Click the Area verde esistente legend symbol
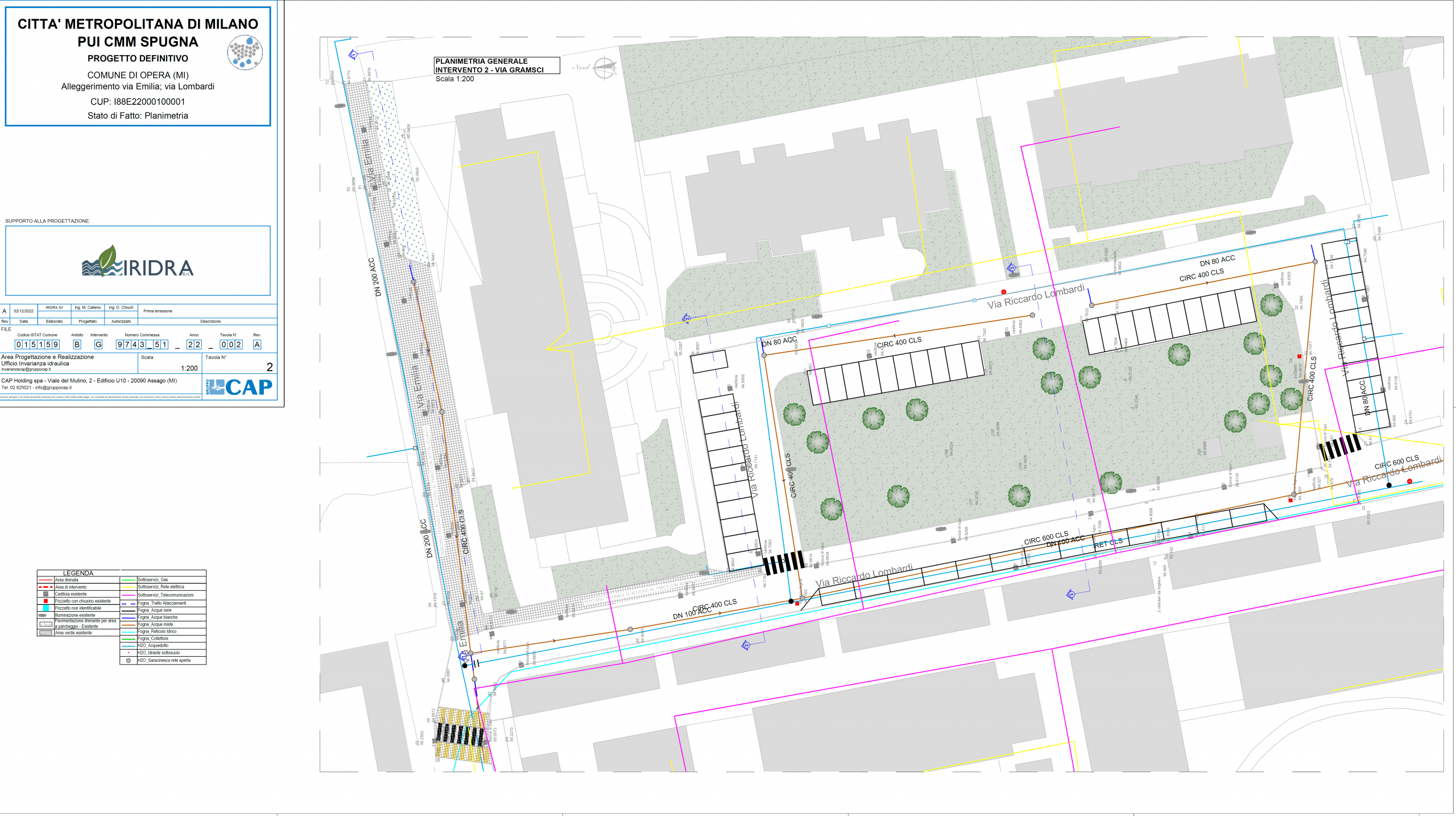This screenshot has width=1456, height=816. 45,633
